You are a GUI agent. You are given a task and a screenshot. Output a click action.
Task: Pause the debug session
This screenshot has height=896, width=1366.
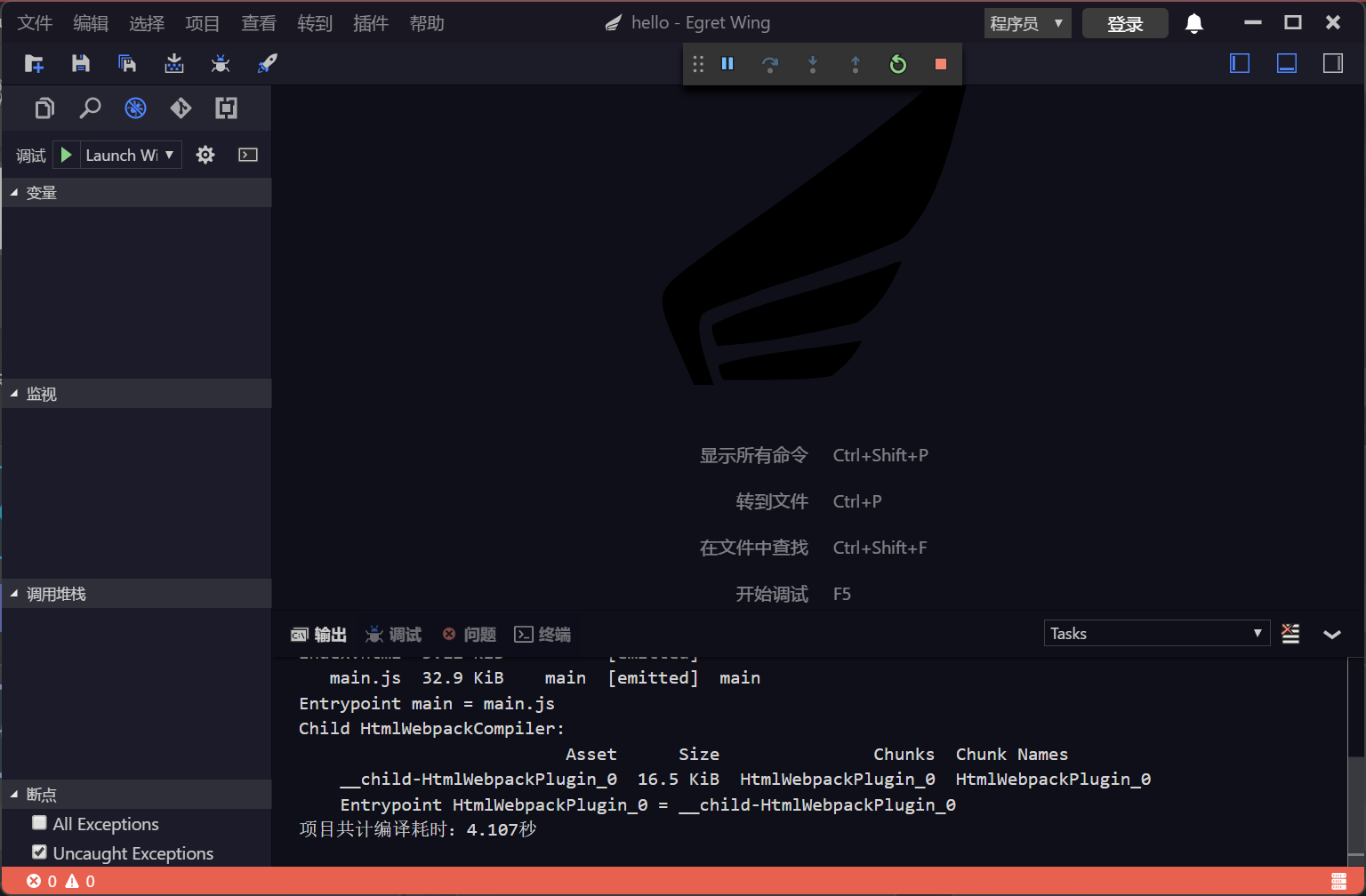tap(727, 64)
